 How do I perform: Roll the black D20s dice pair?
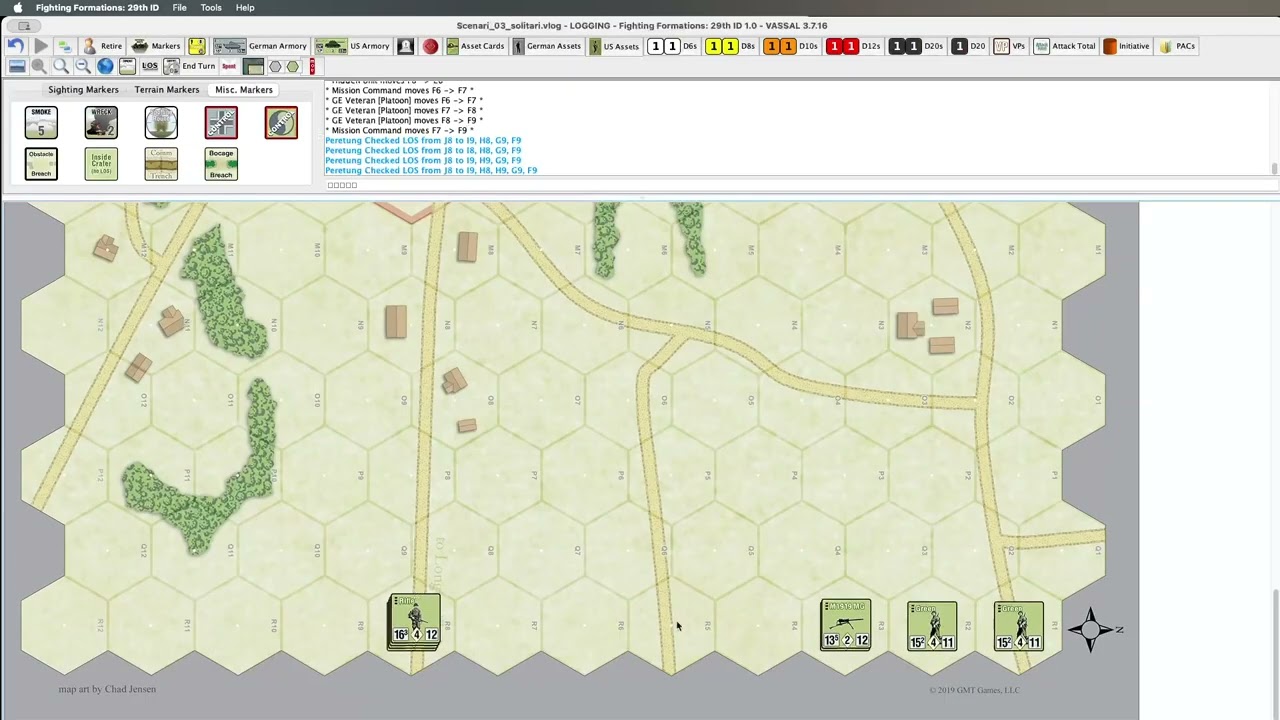[x=916, y=46]
